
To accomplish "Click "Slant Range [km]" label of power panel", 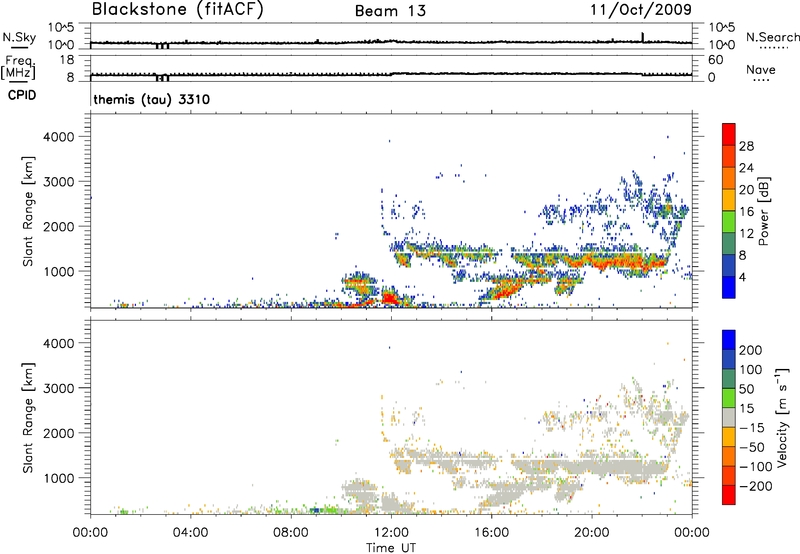I will (x=28, y=211).
